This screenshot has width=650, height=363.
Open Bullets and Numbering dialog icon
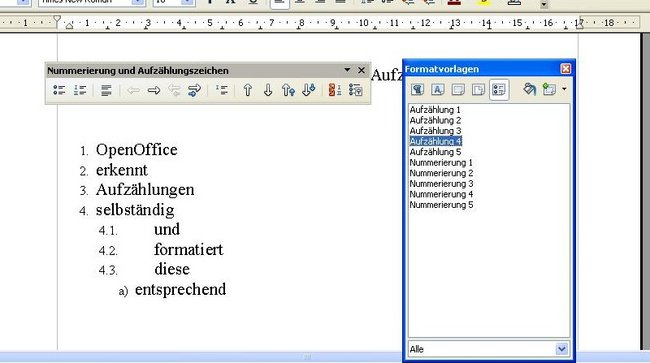tap(355, 90)
